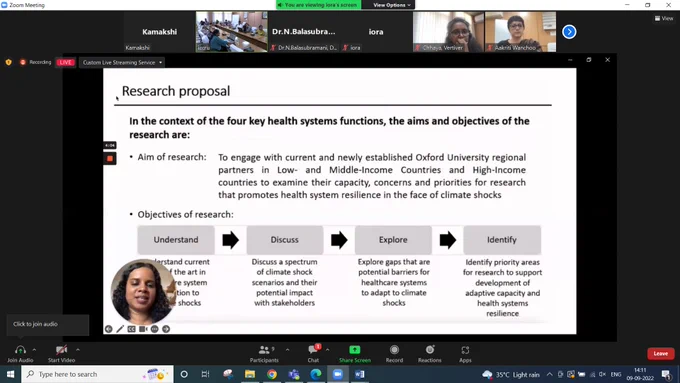The width and height of the screenshot is (680, 383).
Task: Open Microsoft Teams from taskbar
Action: pyautogui.click(x=294, y=374)
